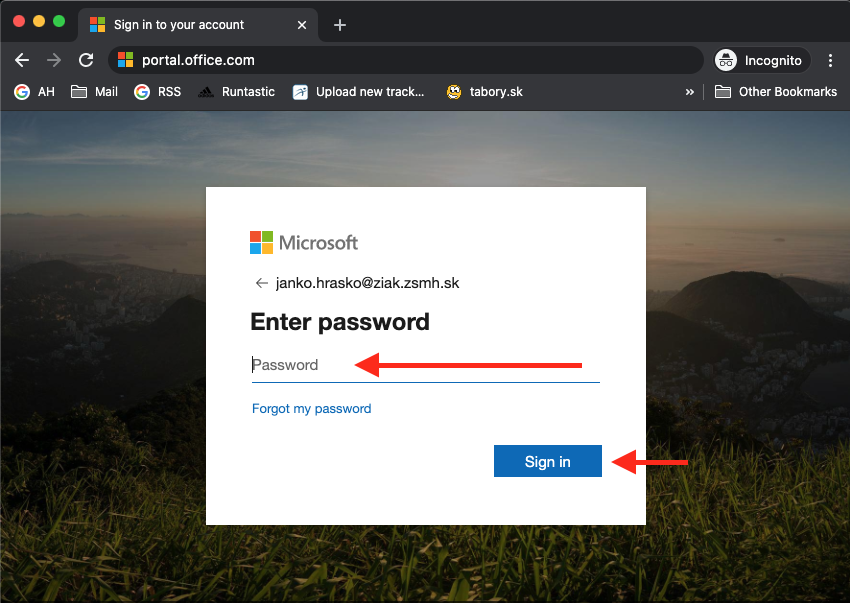Click the Forgot my password link
The width and height of the screenshot is (850, 603).
312,408
